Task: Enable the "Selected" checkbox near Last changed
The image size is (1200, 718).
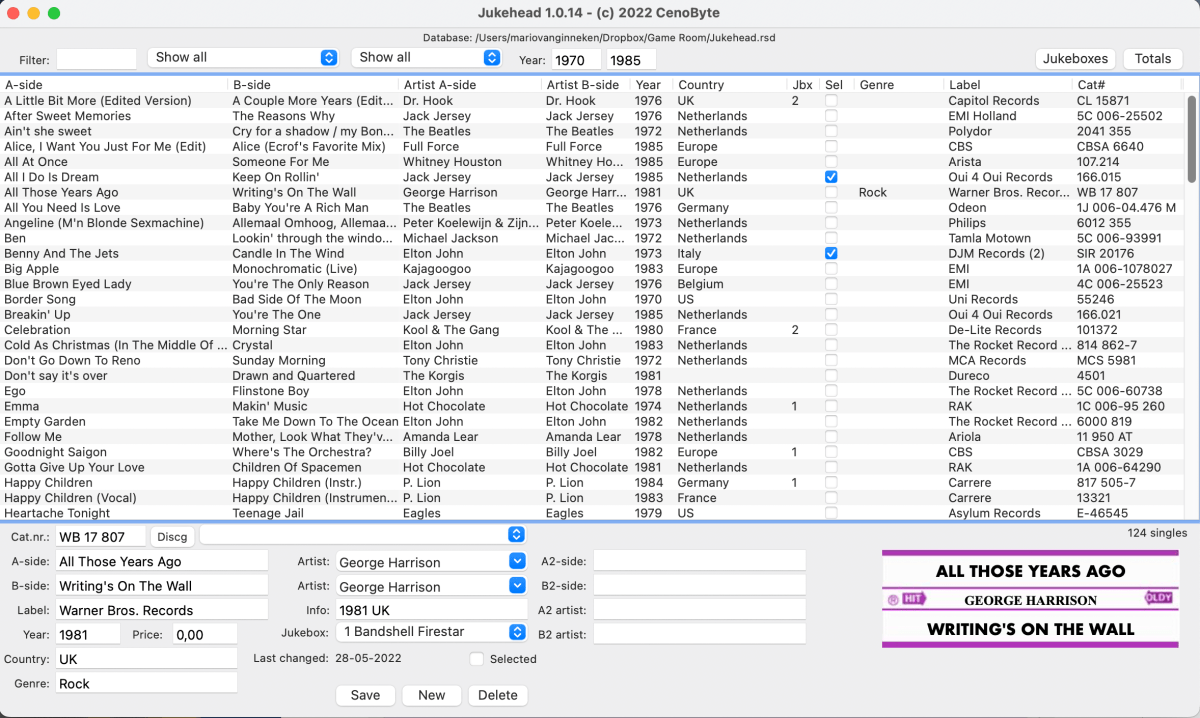Action: click(476, 659)
